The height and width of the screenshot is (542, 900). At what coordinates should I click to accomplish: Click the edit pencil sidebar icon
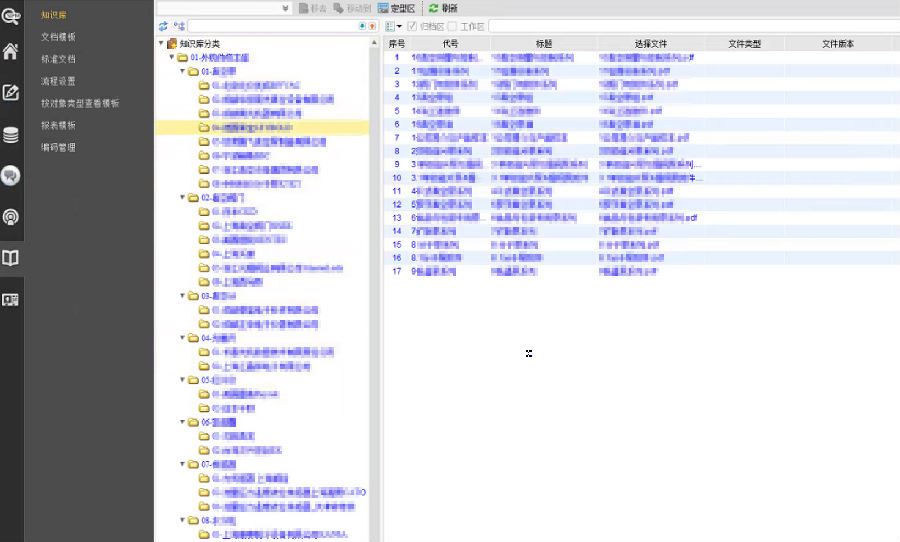(x=11, y=93)
